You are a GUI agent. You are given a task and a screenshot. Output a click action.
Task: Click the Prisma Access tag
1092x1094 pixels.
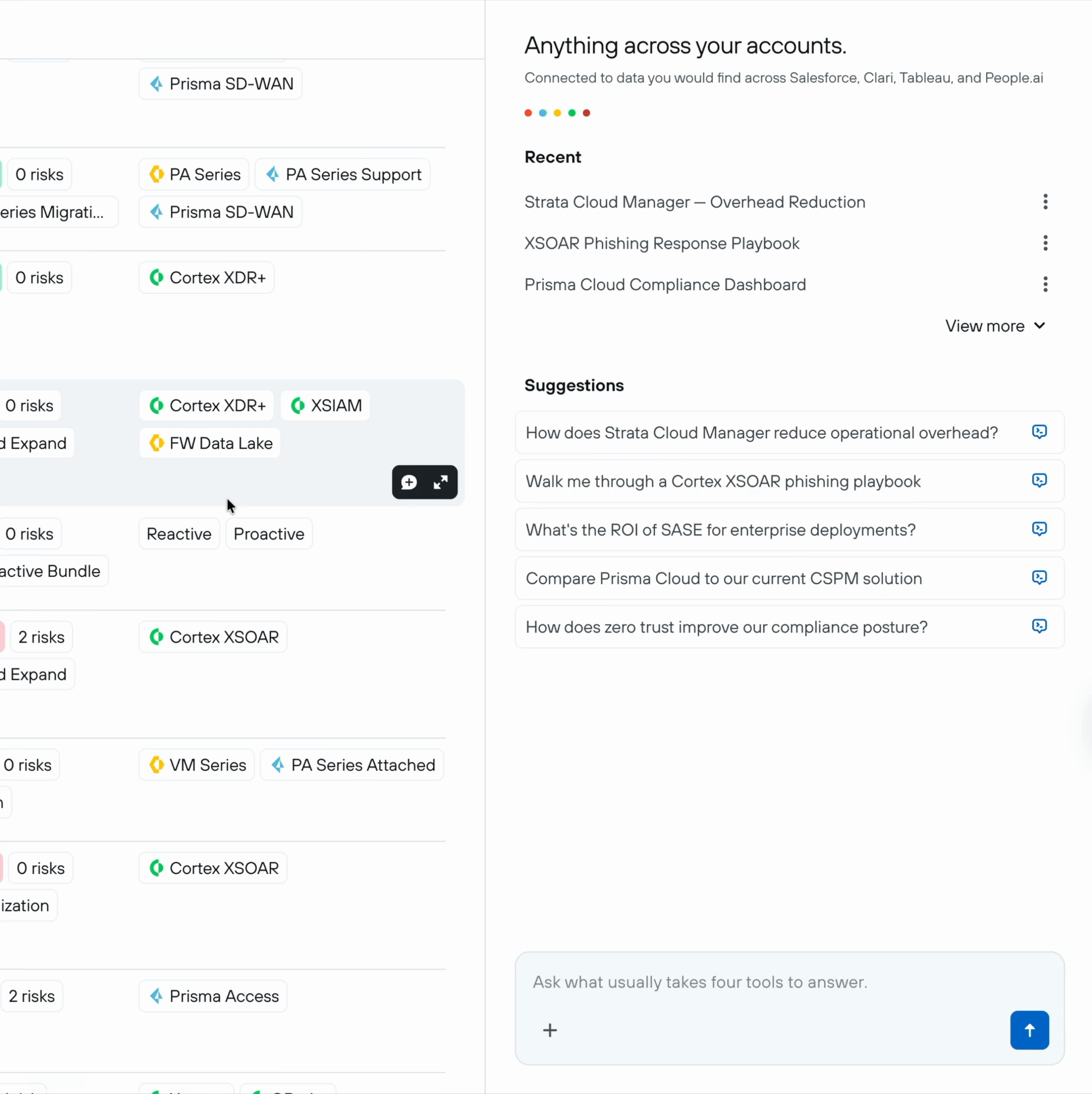[x=213, y=996]
